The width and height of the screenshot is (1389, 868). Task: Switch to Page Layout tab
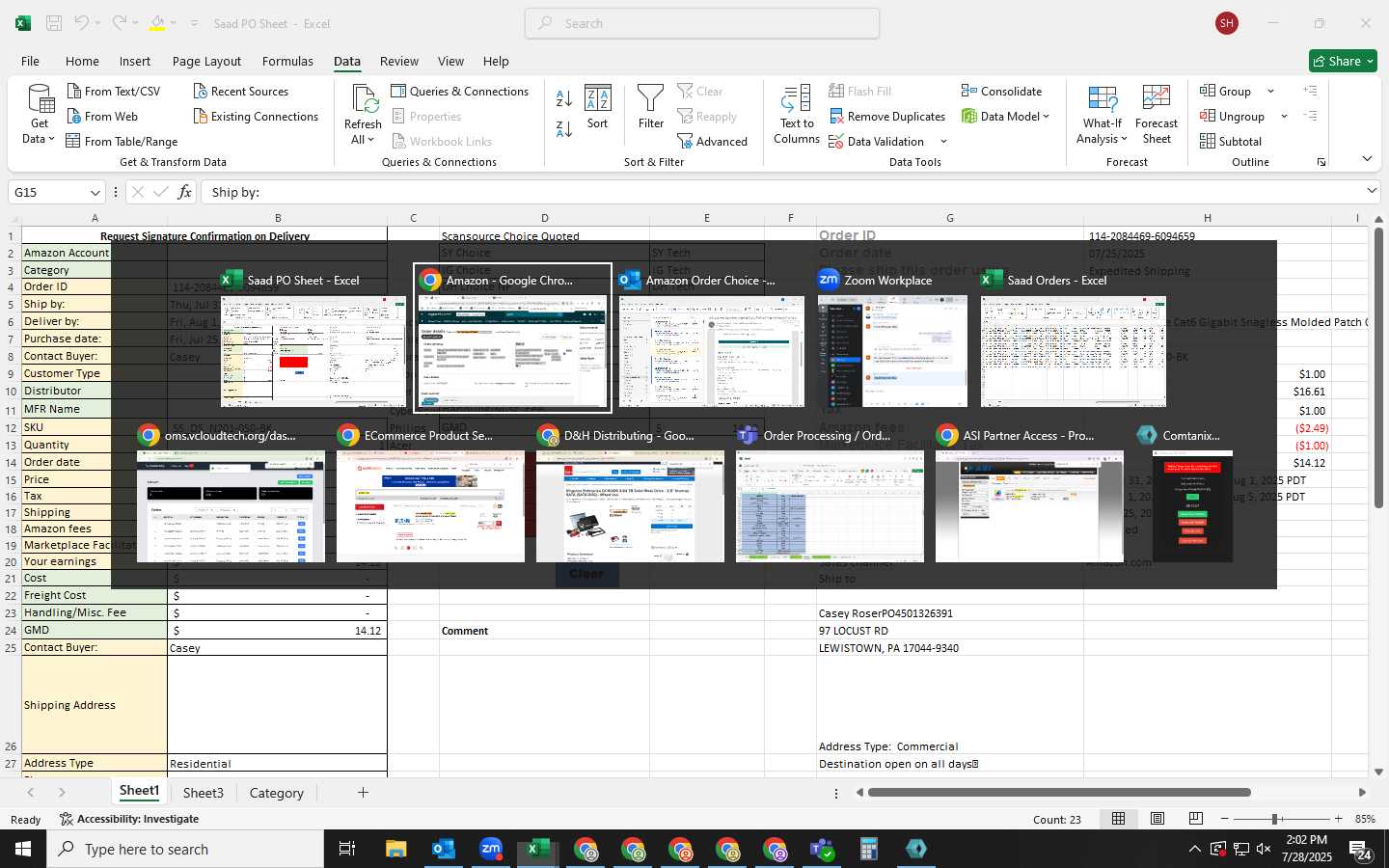click(x=206, y=61)
